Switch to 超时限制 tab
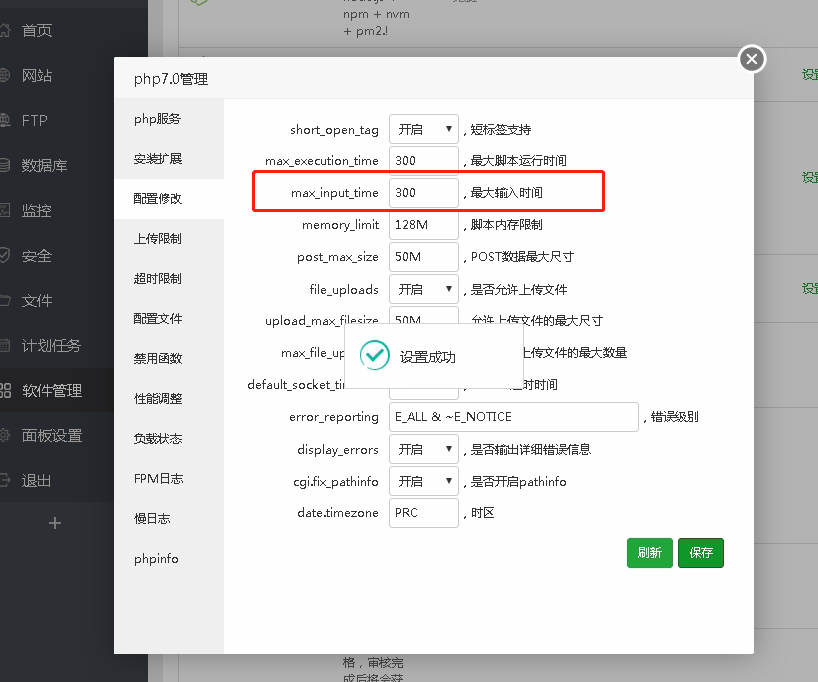The width and height of the screenshot is (818, 682). point(169,279)
